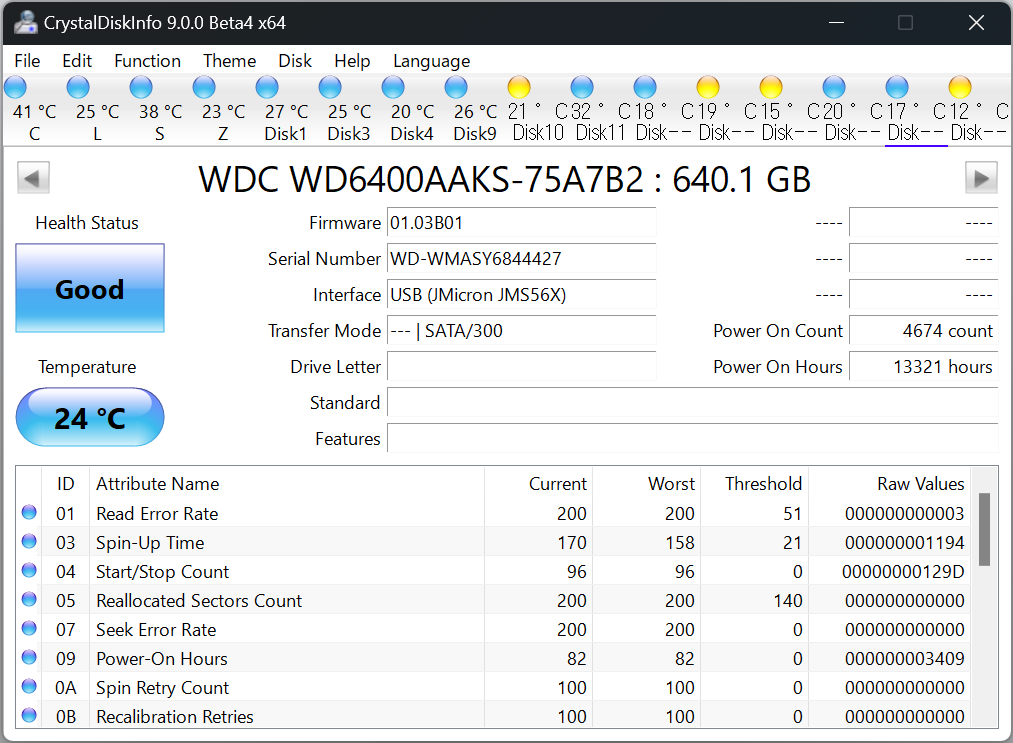Select the 25 °C drive L disk icon

[x=78, y=87]
